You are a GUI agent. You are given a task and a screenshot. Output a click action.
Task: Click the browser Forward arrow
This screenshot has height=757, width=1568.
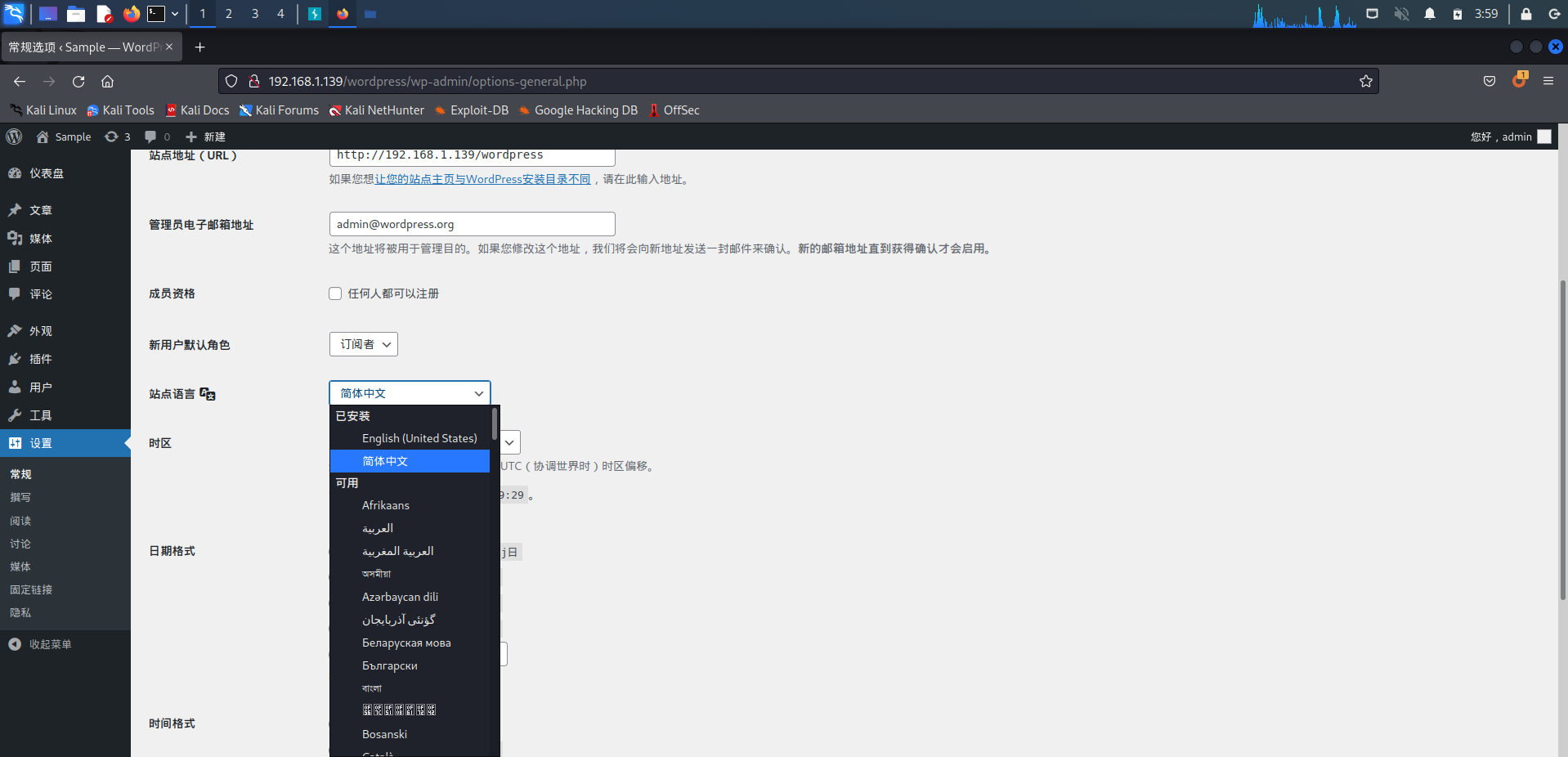[49, 81]
